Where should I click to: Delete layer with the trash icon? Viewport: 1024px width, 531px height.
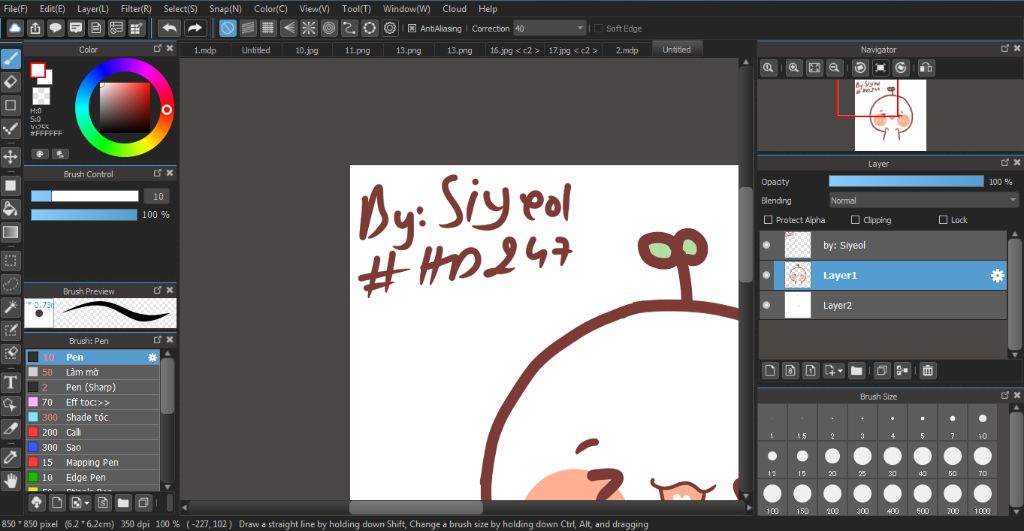click(x=927, y=370)
